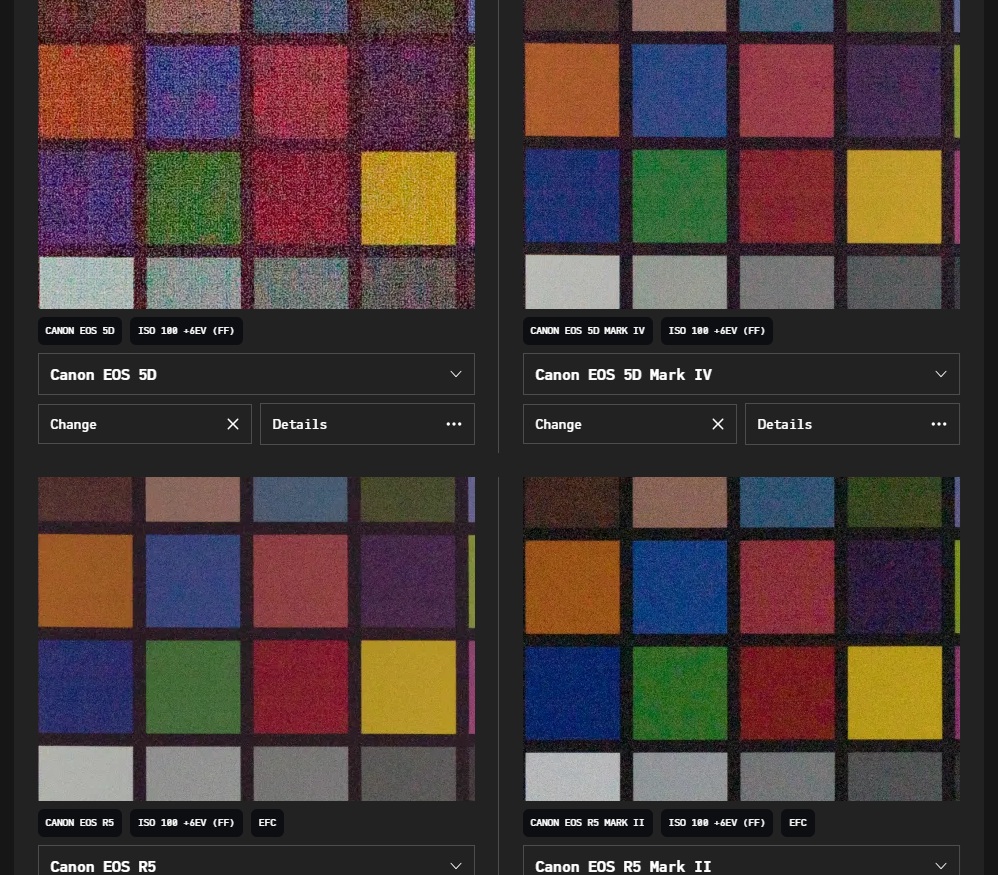Viewport: 998px width, 875px height.
Task: Click the ISO 100 +6EV tag under R5 Mark II image
Action: click(717, 823)
